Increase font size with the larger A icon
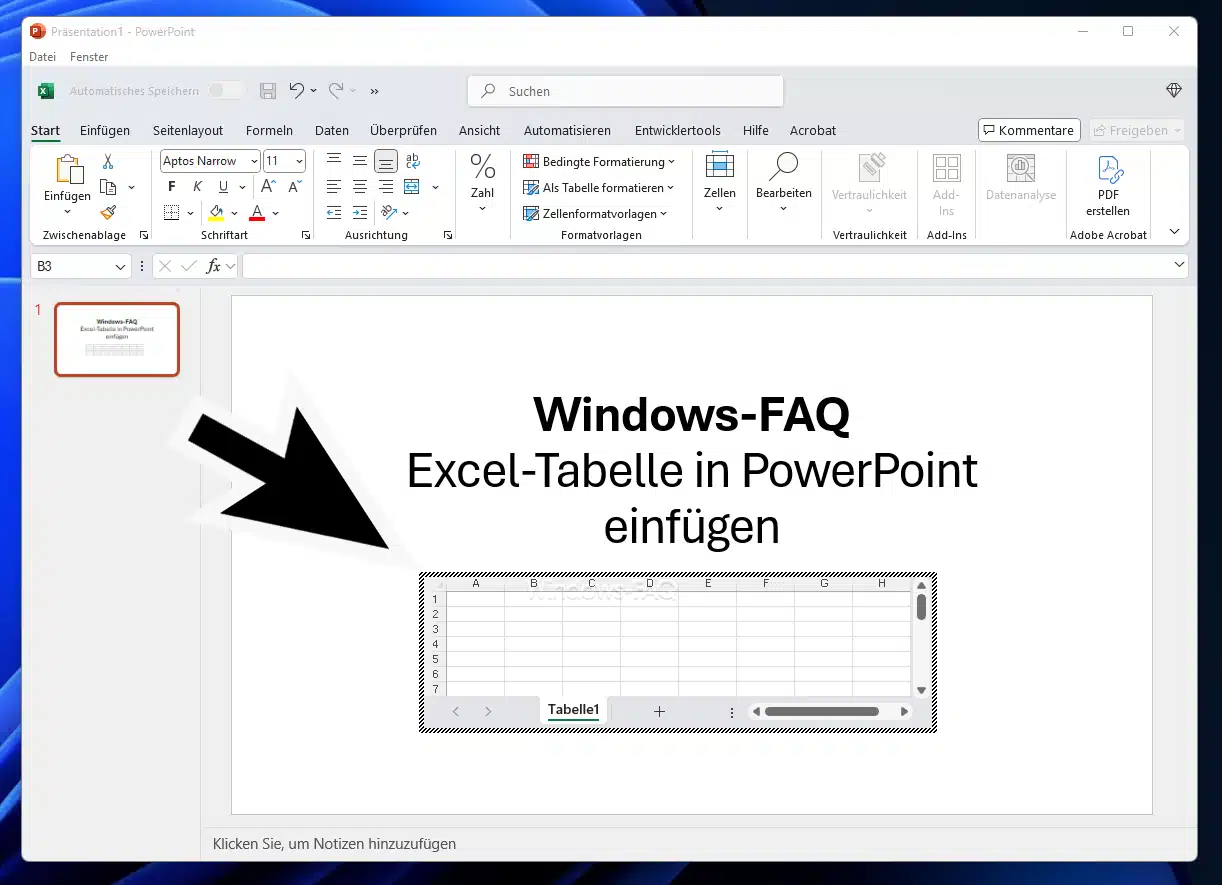The height and width of the screenshot is (885, 1222). tap(268, 187)
